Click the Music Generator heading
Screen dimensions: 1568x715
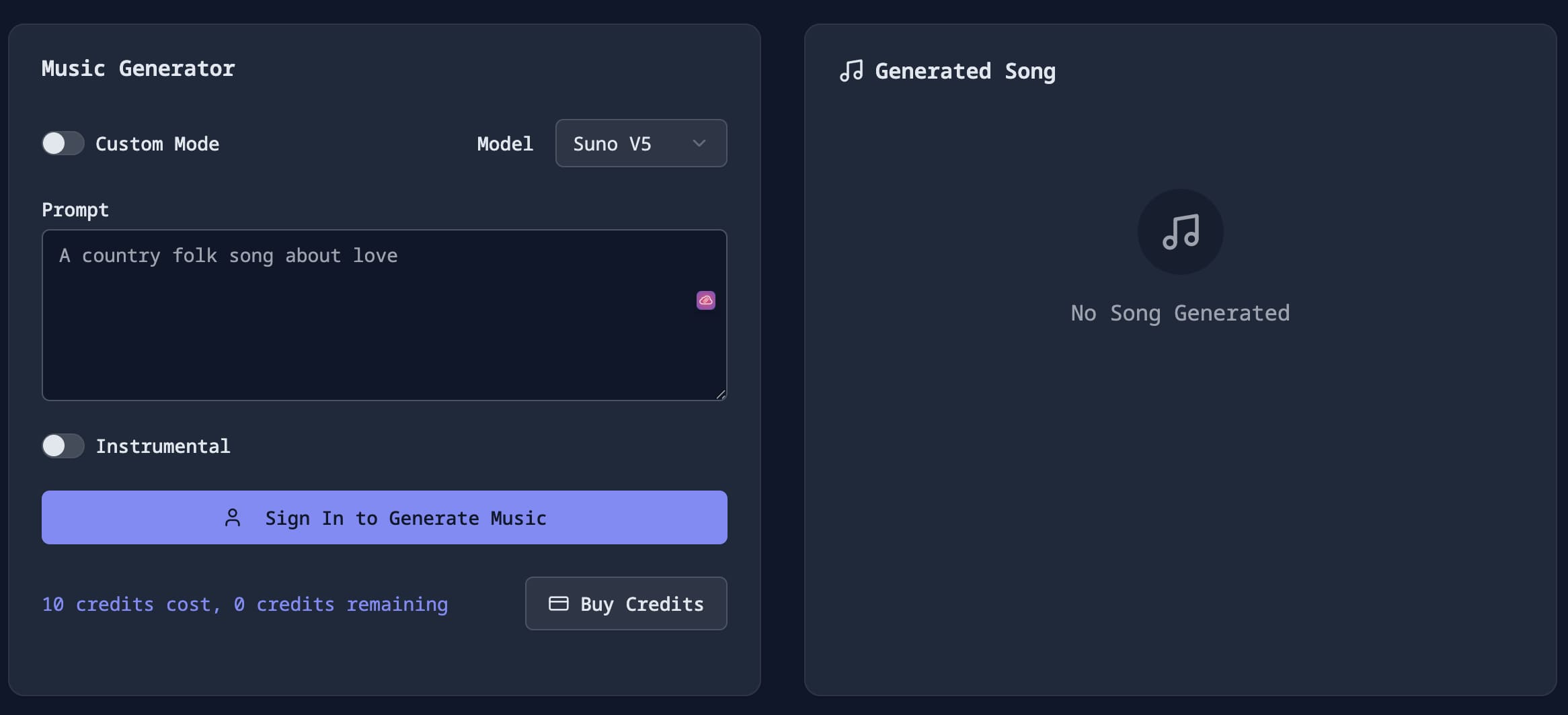point(138,69)
